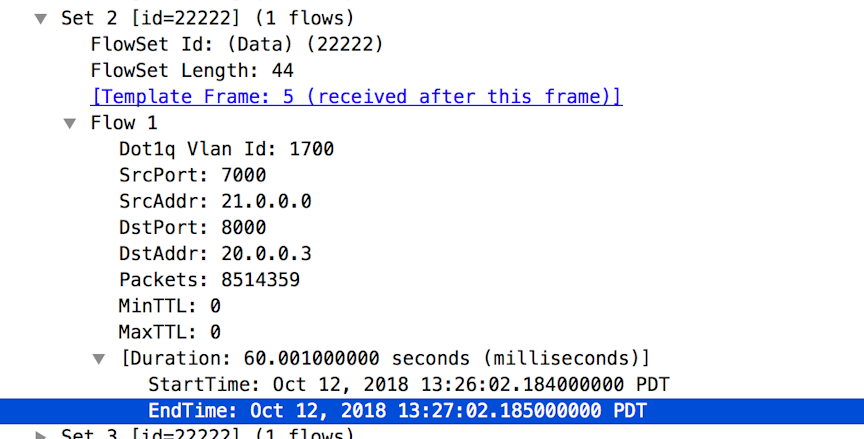Select the DstAddr: 20.0.0.3 field
The height and width of the screenshot is (439, 864).
pyautogui.click(x=215, y=253)
